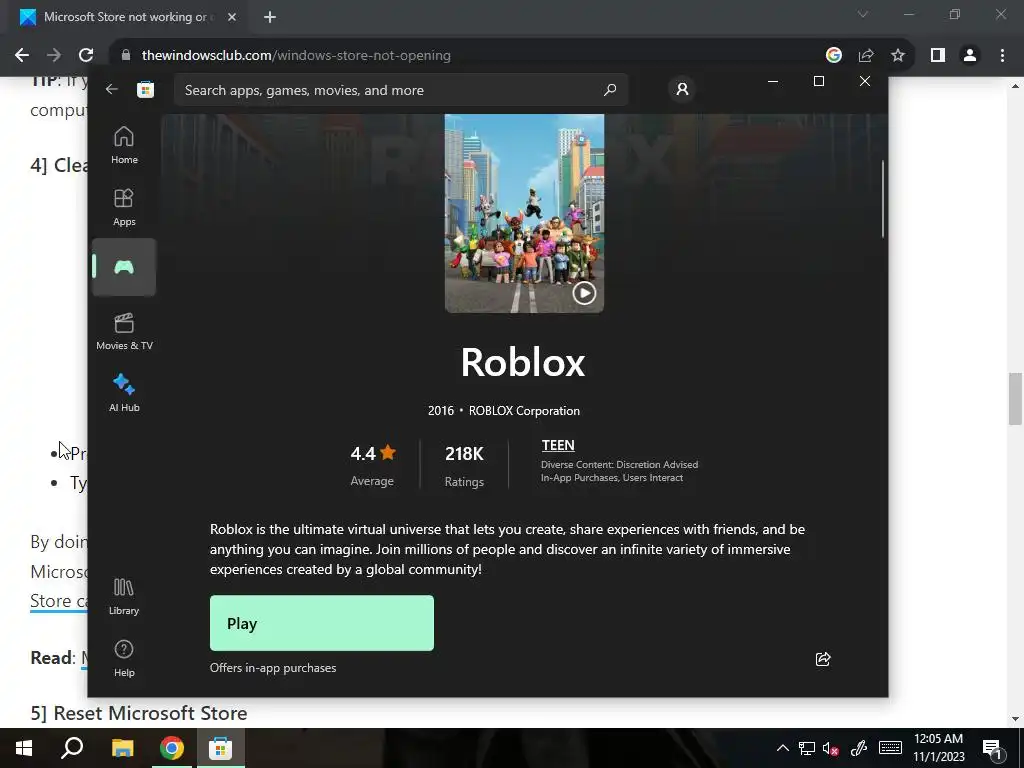The image size is (1024, 768).
Task: Click the Chrome address bar URL
Action: (x=296, y=56)
